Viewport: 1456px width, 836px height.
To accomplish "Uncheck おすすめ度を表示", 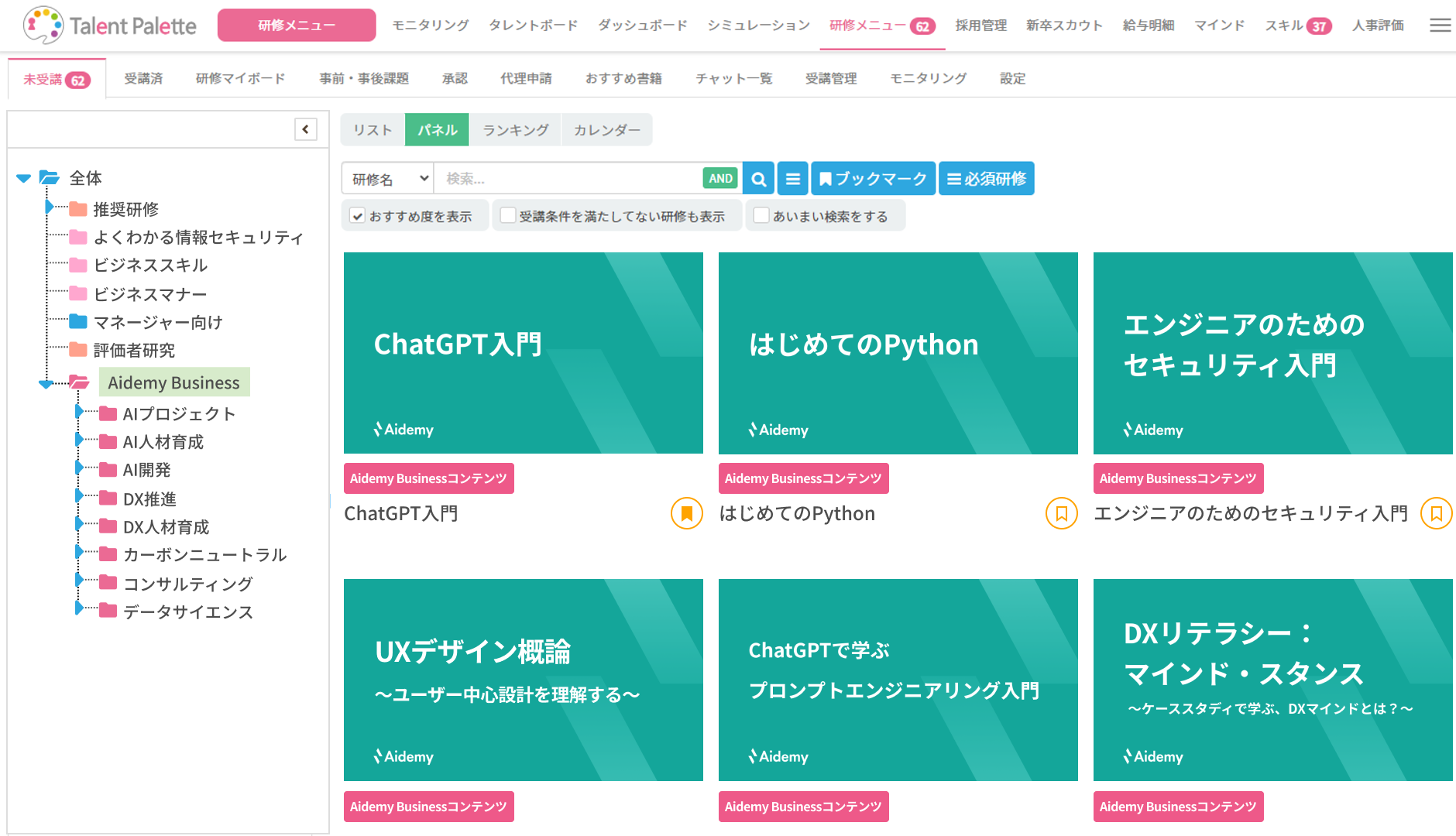I will (x=357, y=215).
